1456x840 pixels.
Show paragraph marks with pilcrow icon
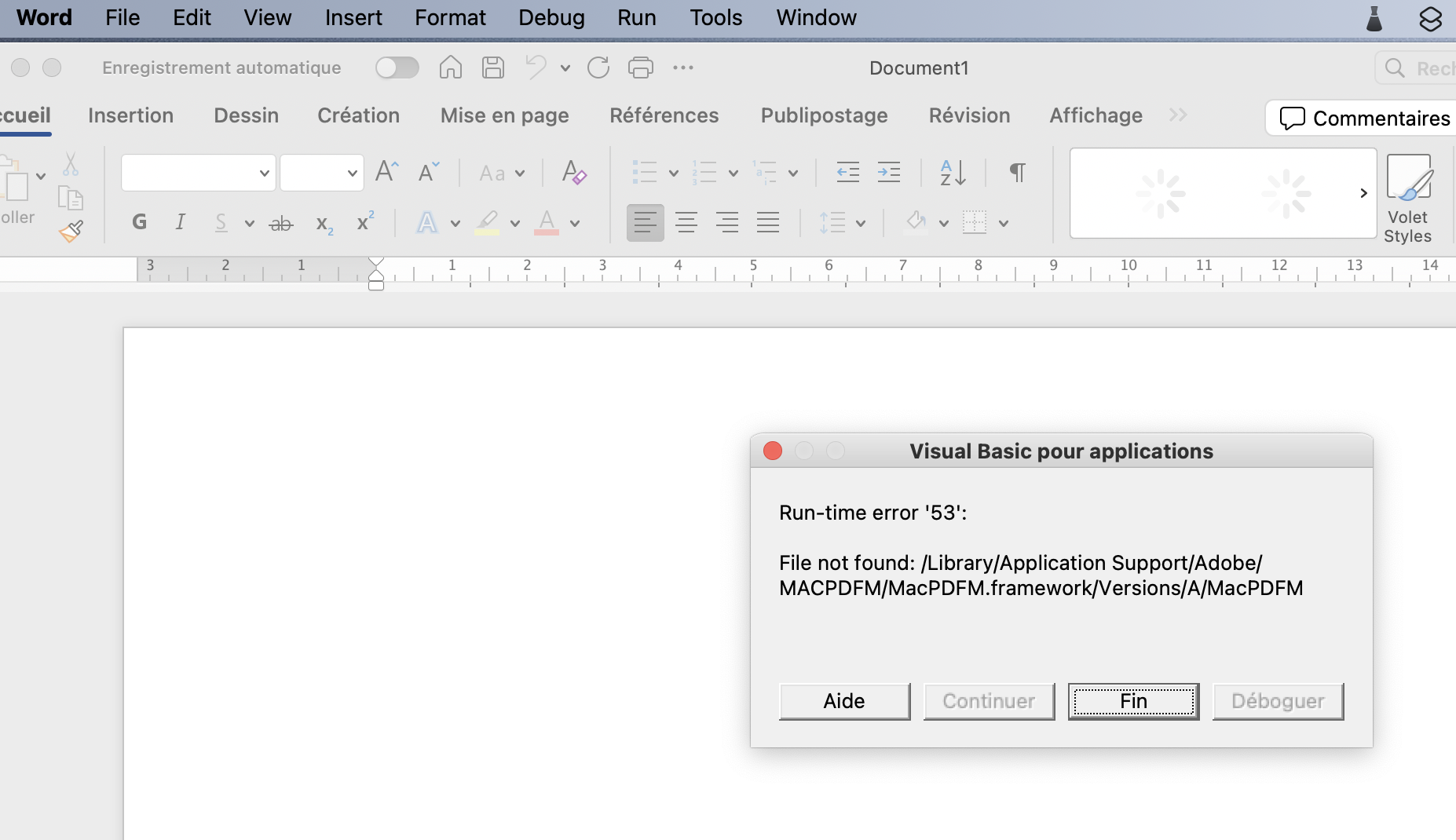pos(1017,172)
